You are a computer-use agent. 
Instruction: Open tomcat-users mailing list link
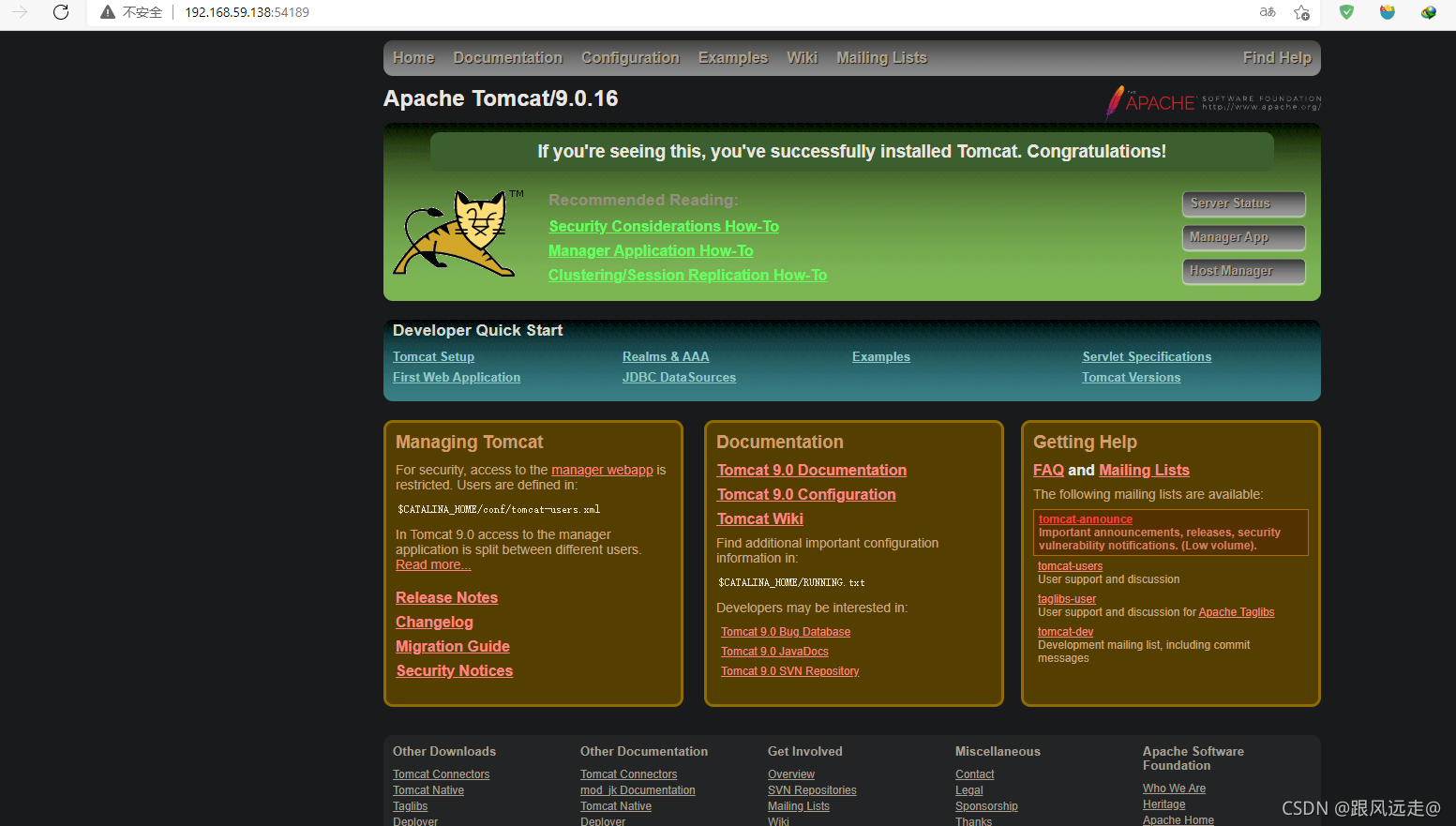1070,566
